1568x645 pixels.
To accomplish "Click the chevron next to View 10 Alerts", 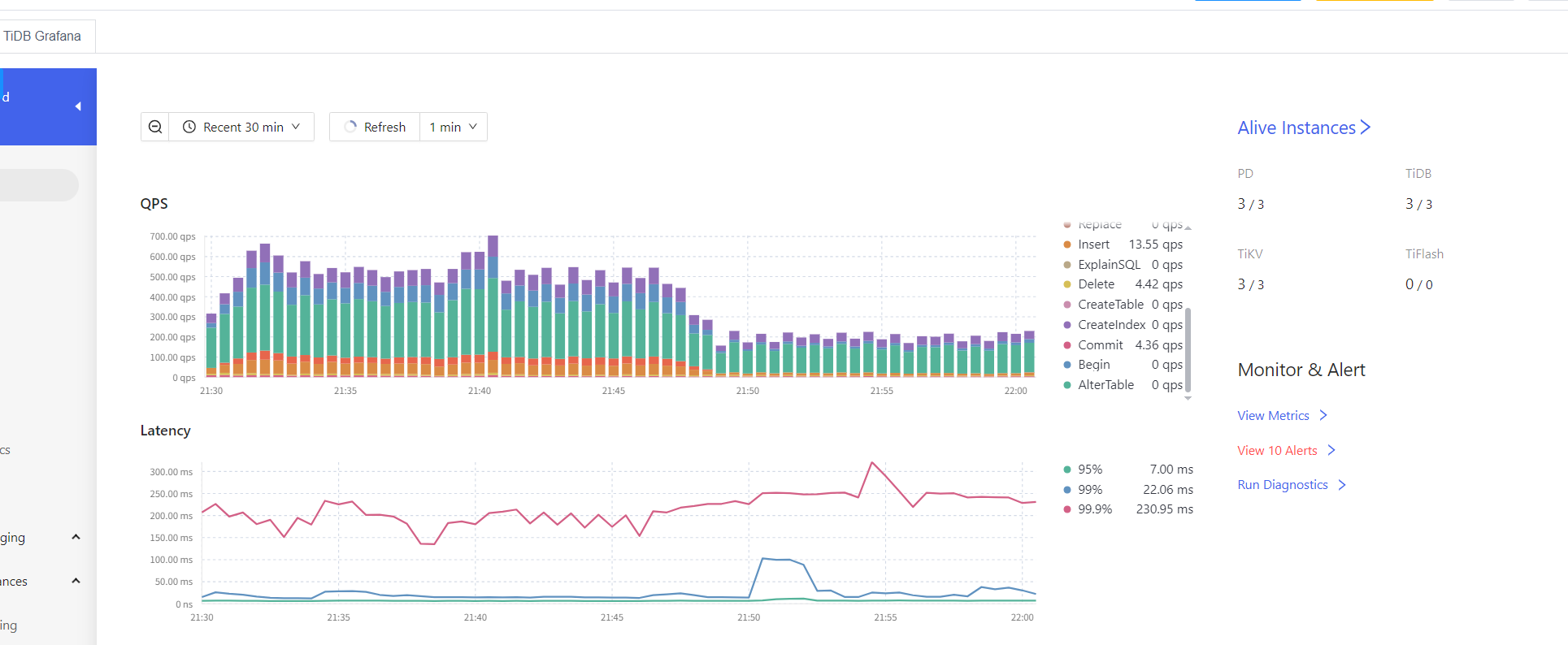I will click(x=1331, y=450).
